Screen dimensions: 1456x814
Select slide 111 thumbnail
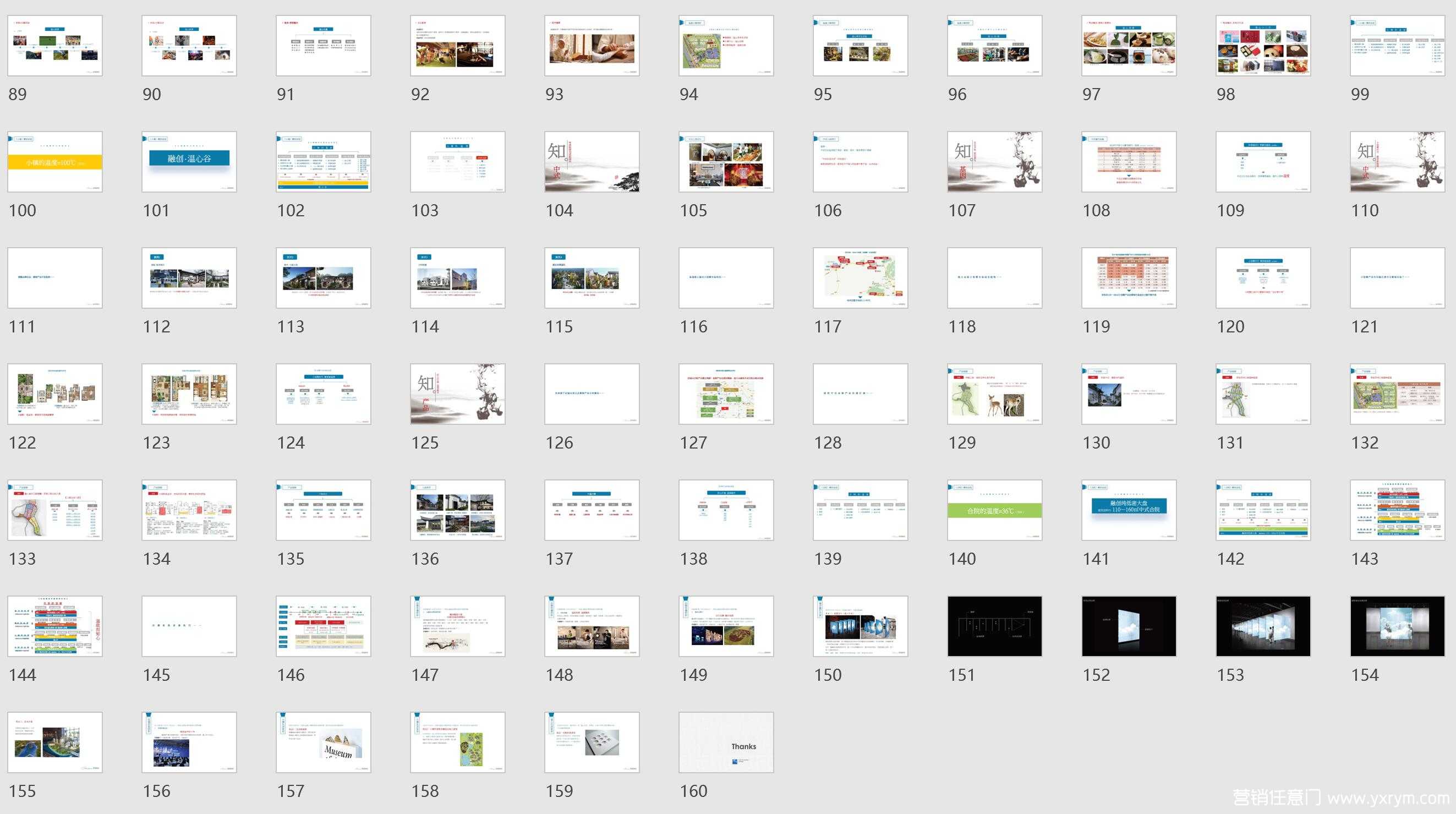point(55,278)
